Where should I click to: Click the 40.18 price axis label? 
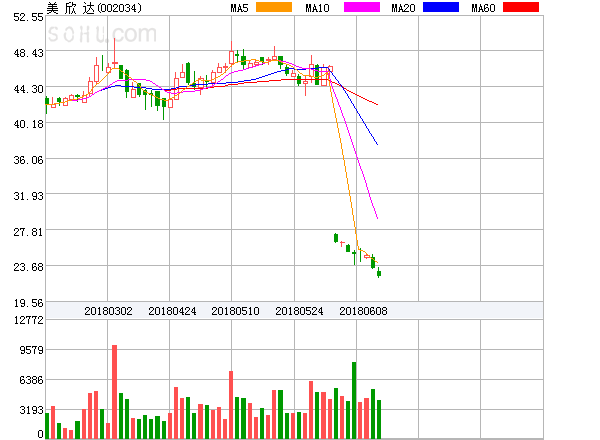pos(28,124)
